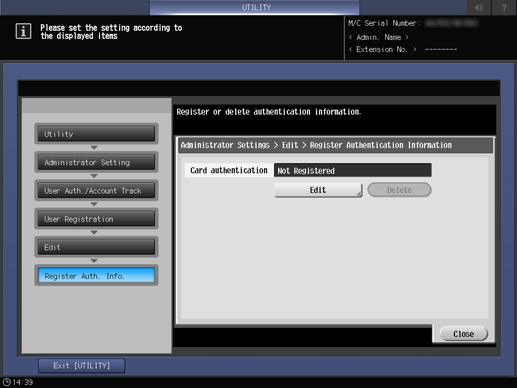Viewport: 517px width, 388px height.
Task: Select highlighted Register Auth. Info. item
Action: point(96,276)
